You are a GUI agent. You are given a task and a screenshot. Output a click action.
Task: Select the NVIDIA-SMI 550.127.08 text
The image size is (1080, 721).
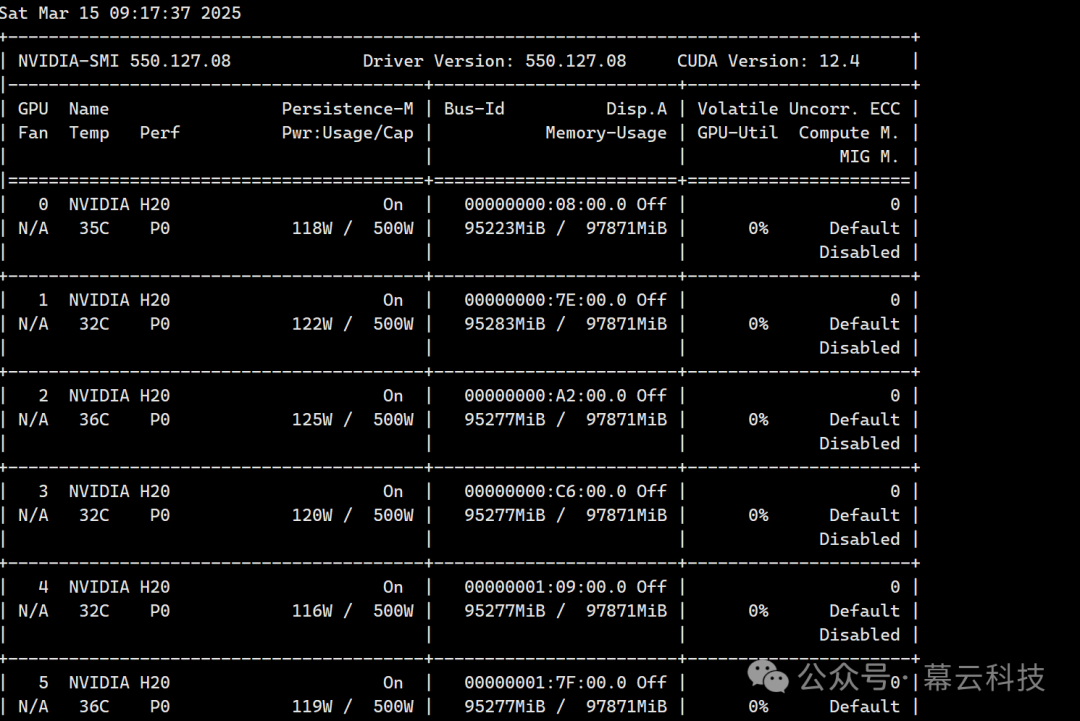(x=125, y=61)
